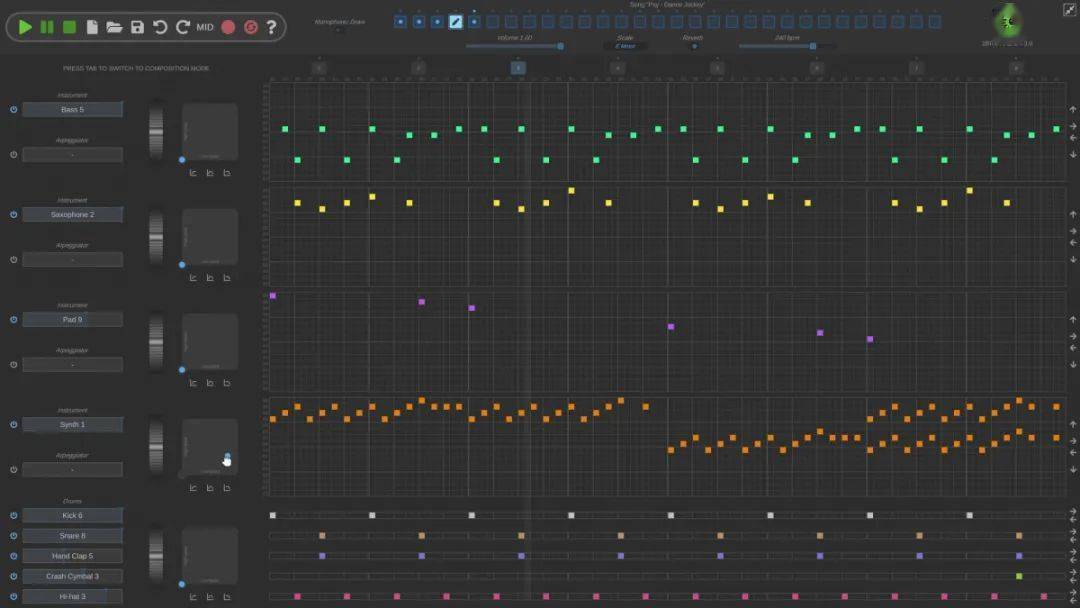The height and width of the screenshot is (608, 1080).
Task: Mute the Kick 6 drum
Action: pos(13,515)
